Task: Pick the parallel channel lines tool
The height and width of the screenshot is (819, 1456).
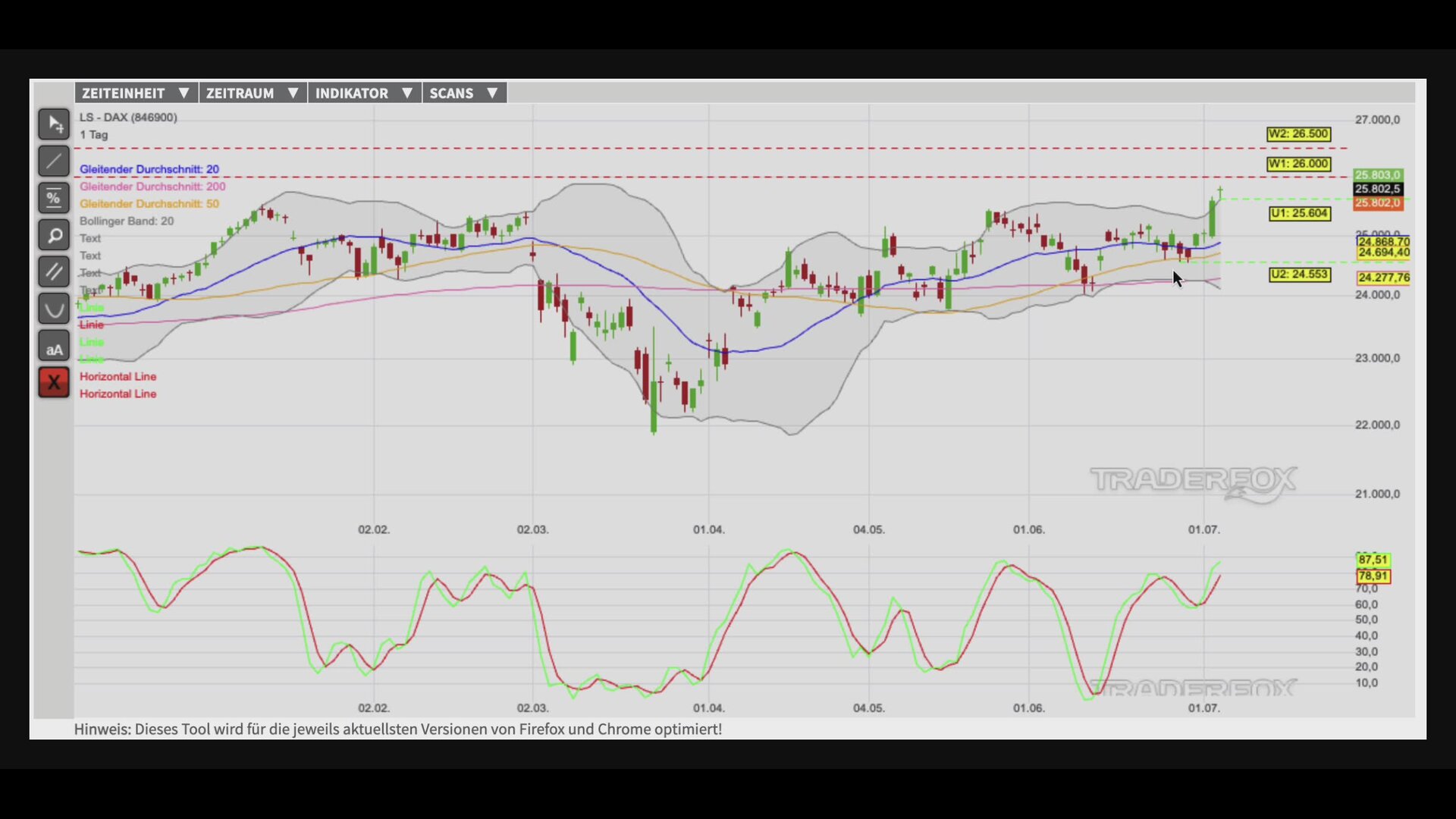Action: 54,271
